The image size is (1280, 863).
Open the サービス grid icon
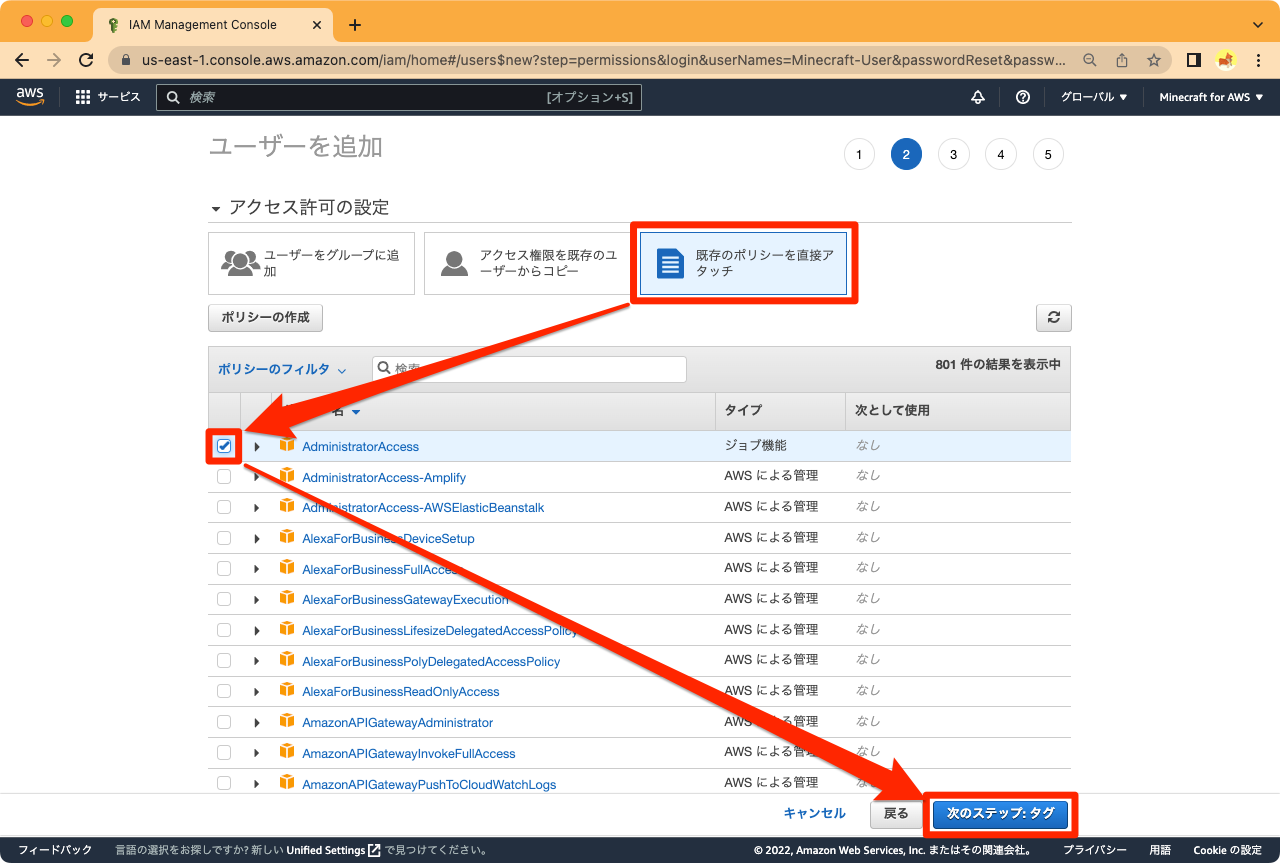click(81, 96)
